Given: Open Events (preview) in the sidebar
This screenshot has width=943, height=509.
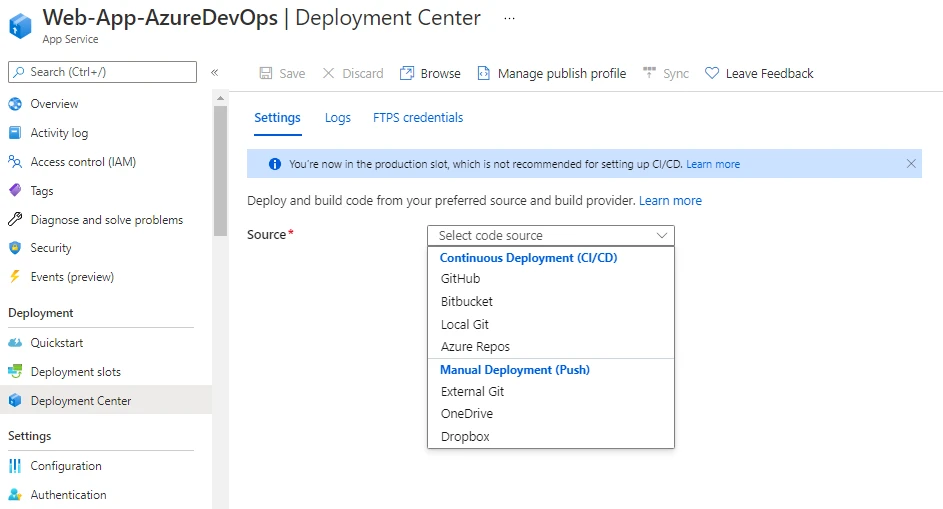Looking at the screenshot, I should (72, 277).
